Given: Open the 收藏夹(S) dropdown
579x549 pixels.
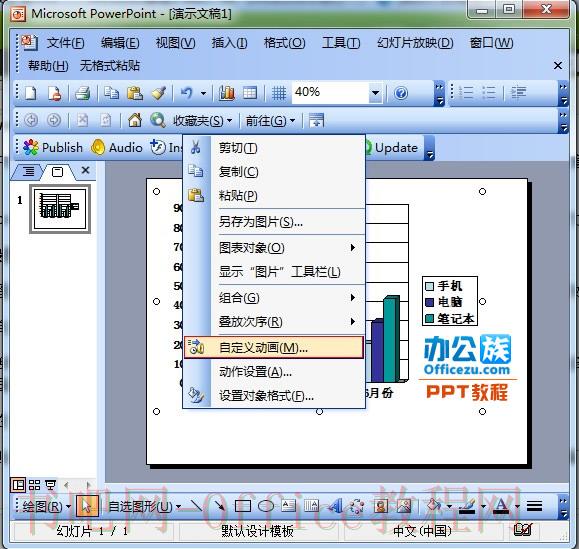Looking at the screenshot, I should [203, 120].
